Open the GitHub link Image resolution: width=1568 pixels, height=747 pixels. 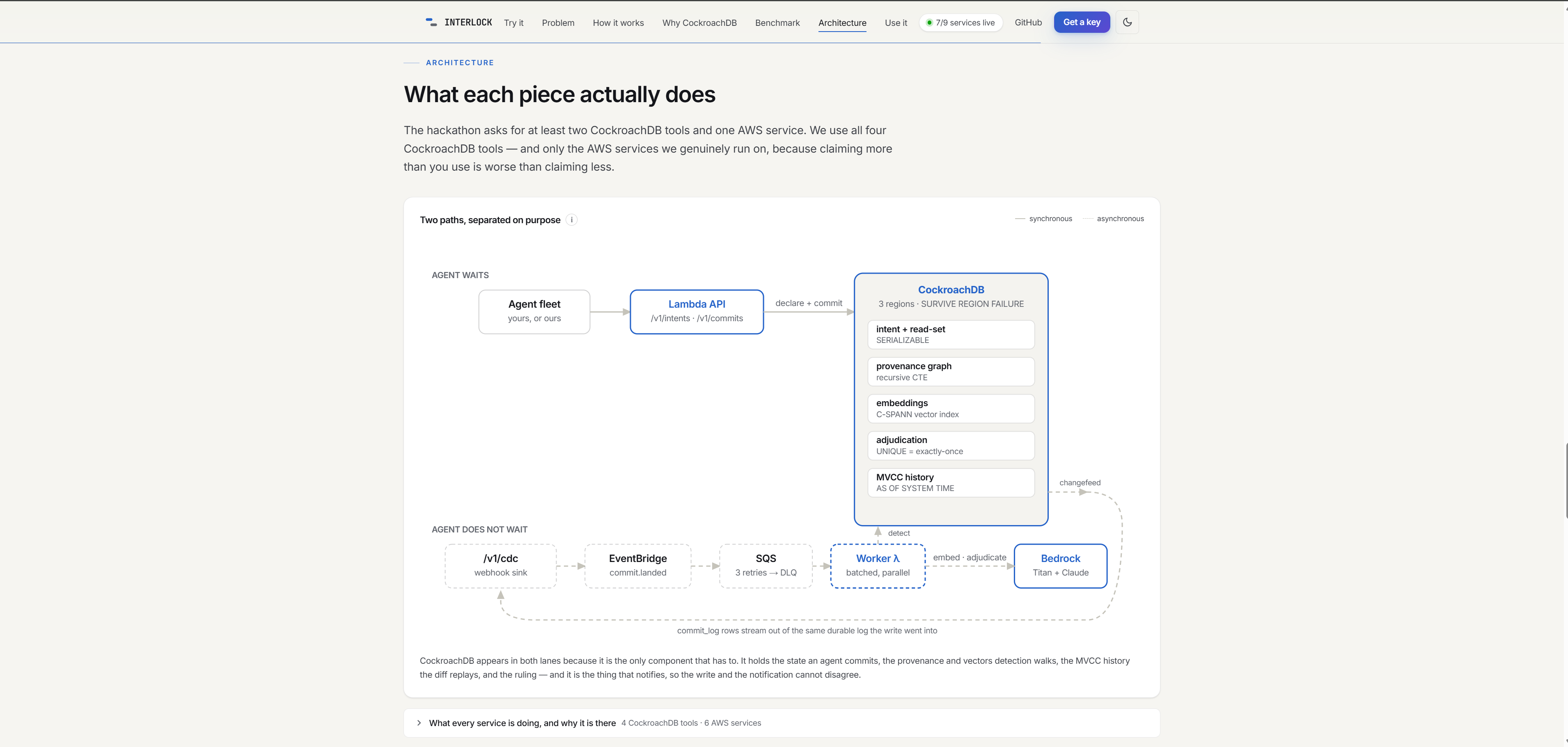pos(1028,23)
